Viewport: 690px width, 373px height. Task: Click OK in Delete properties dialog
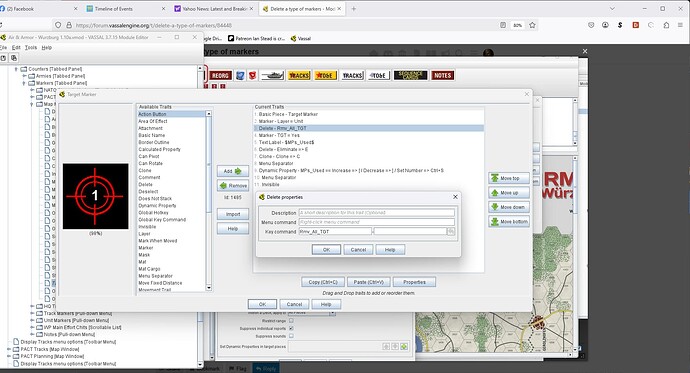[x=326, y=249]
